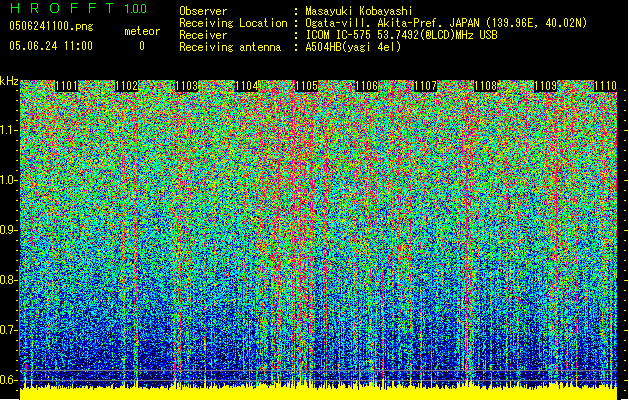This screenshot has width=629, height=400.
Task: Click the 1.1 frequency axis label
Action: click(9, 130)
